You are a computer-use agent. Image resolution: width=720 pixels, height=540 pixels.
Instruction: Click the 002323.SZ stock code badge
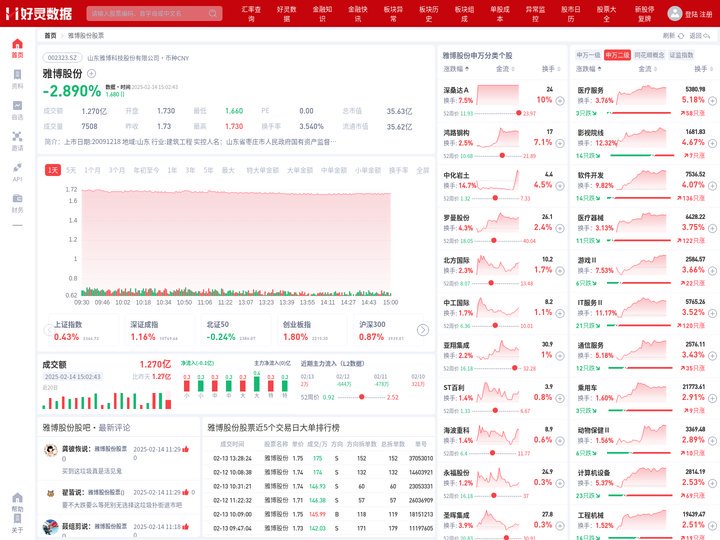click(62, 58)
